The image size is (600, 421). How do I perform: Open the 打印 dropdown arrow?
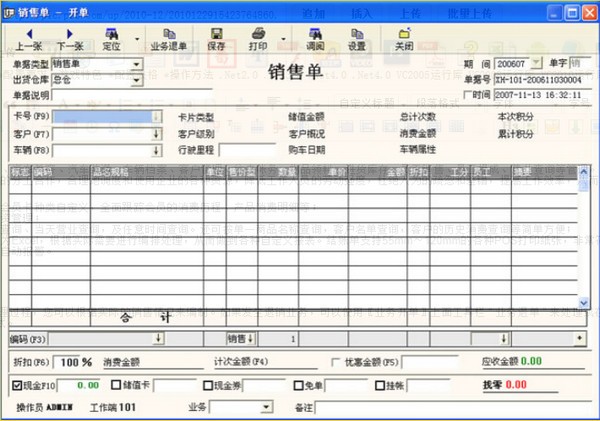pyautogui.click(x=283, y=39)
